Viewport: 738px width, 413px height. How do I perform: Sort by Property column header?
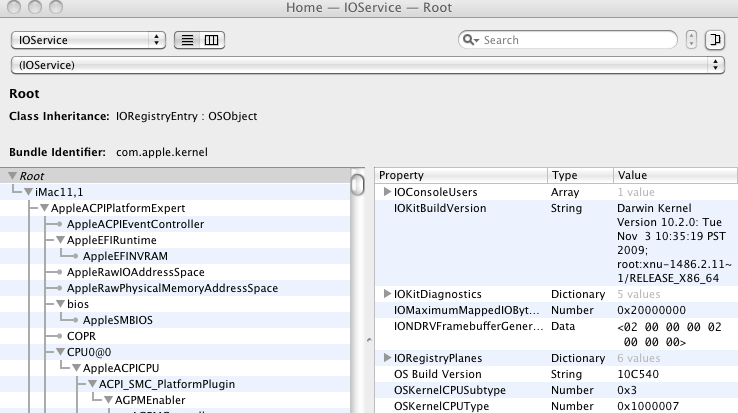(461, 175)
